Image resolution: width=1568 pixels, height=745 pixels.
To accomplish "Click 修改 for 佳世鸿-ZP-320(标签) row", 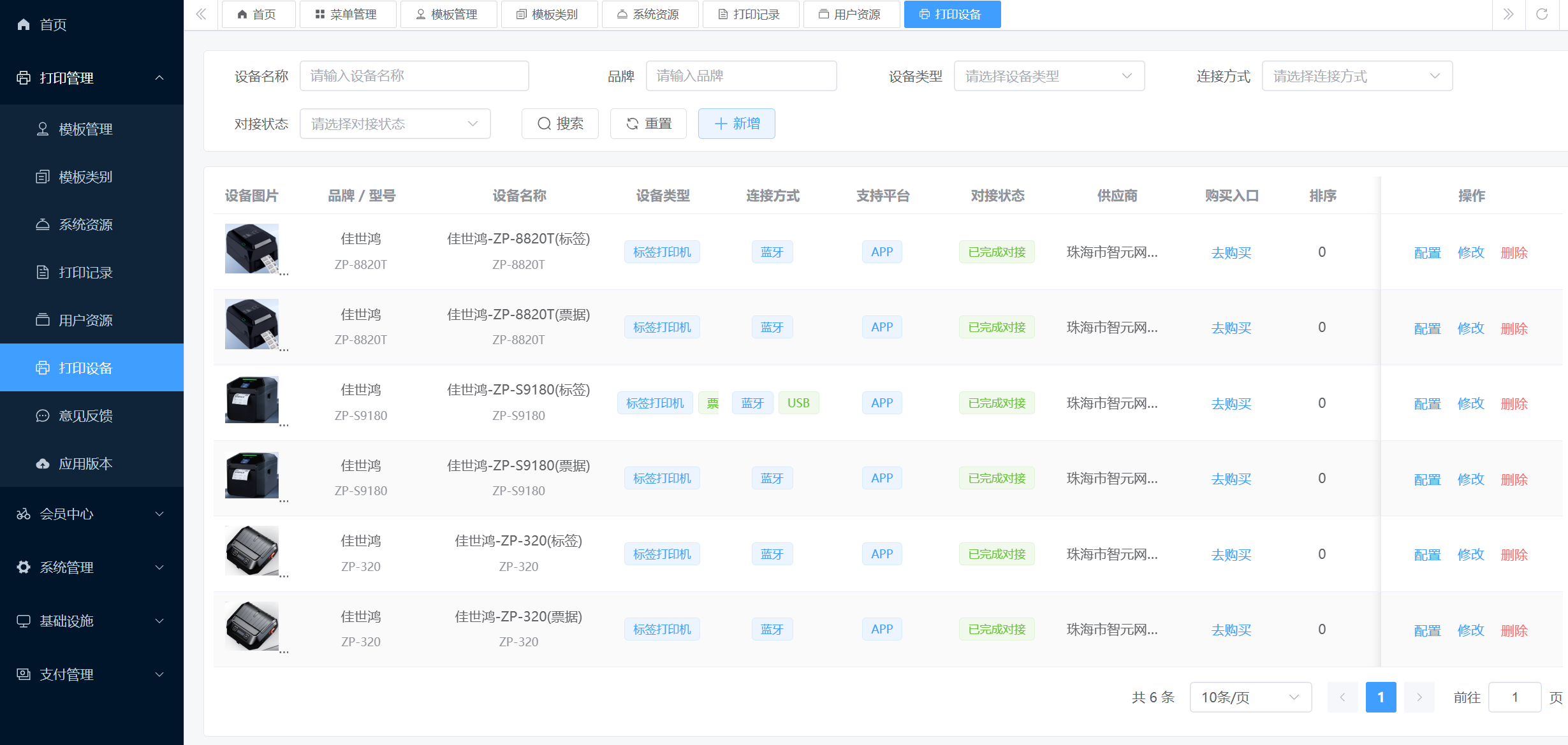I will point(1470,554).
